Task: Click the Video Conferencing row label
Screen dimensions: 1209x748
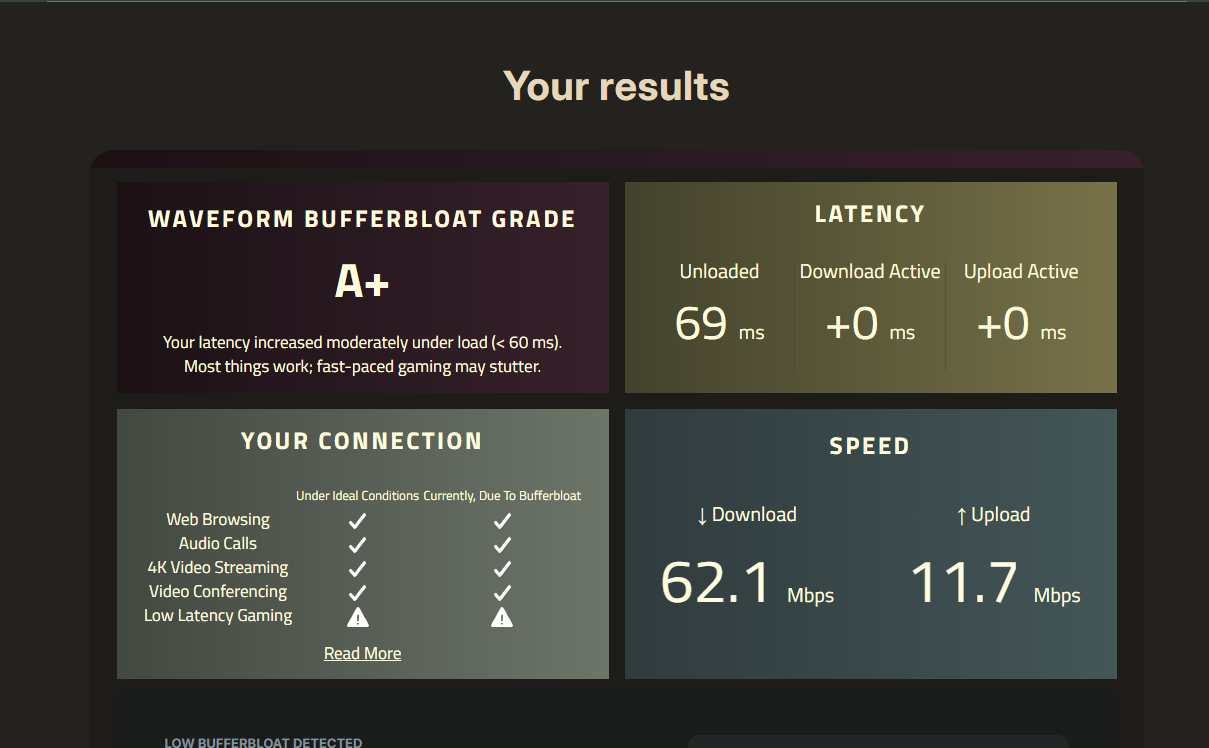Action: click(x=218, y=592)
